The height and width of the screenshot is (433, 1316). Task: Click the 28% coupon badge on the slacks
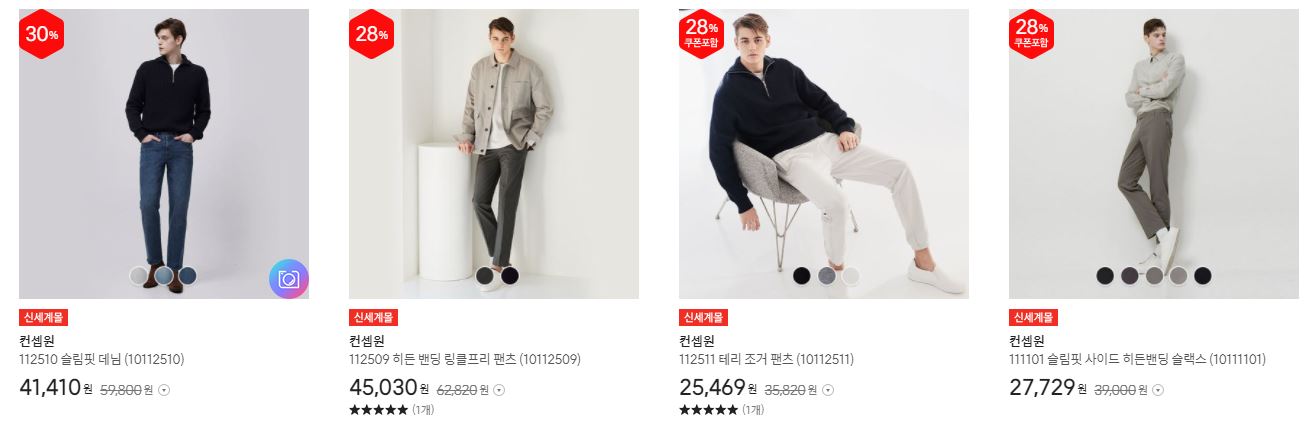1032,34
